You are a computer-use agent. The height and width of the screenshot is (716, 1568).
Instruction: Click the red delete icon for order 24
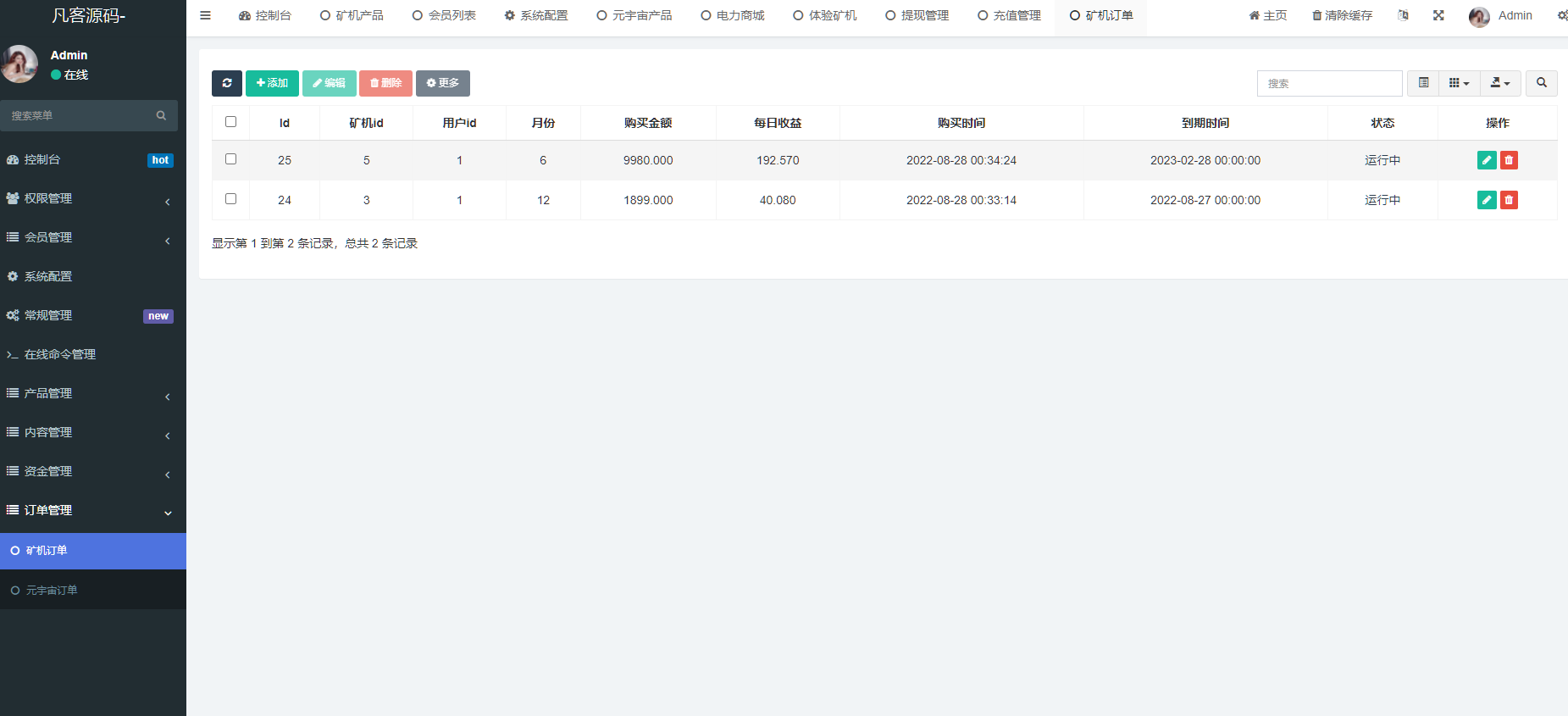(1509, 200)
